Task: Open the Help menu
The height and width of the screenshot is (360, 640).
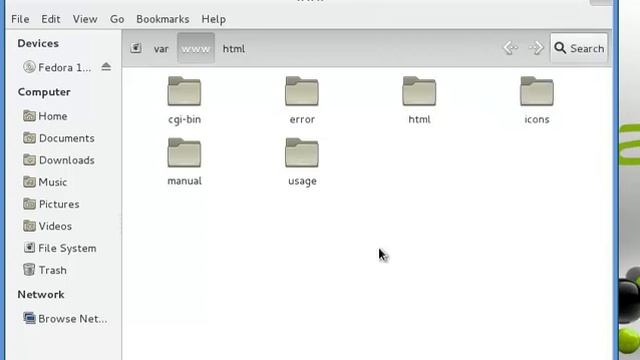Action: tap(213, 19)
